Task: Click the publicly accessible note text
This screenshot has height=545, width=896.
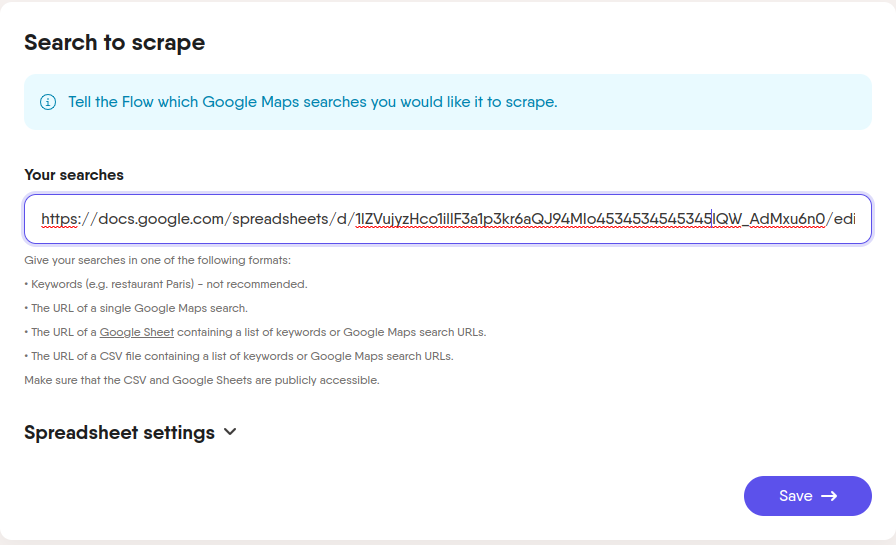Action: 202,380
